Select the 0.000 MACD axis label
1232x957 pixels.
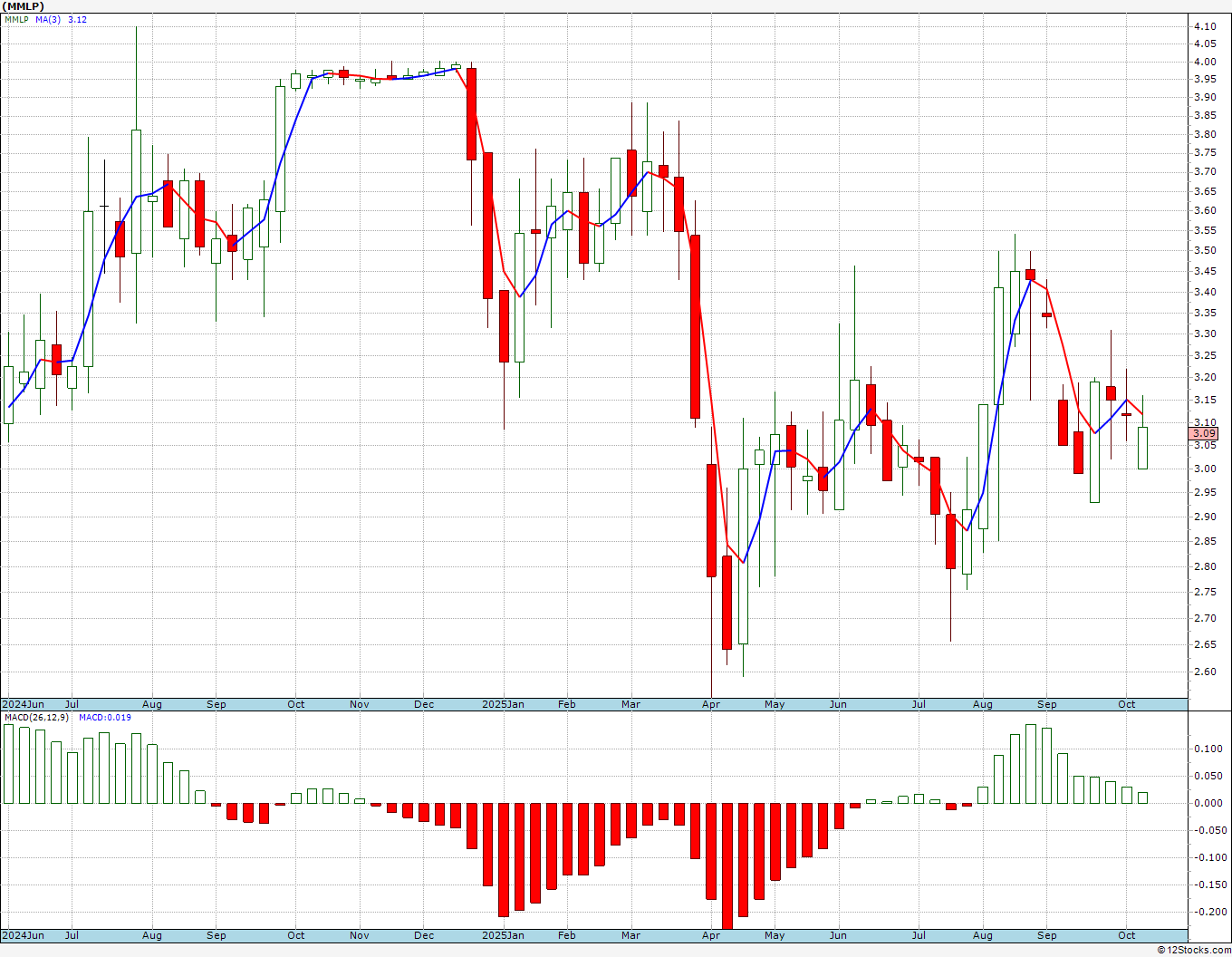click(1208, 803)
